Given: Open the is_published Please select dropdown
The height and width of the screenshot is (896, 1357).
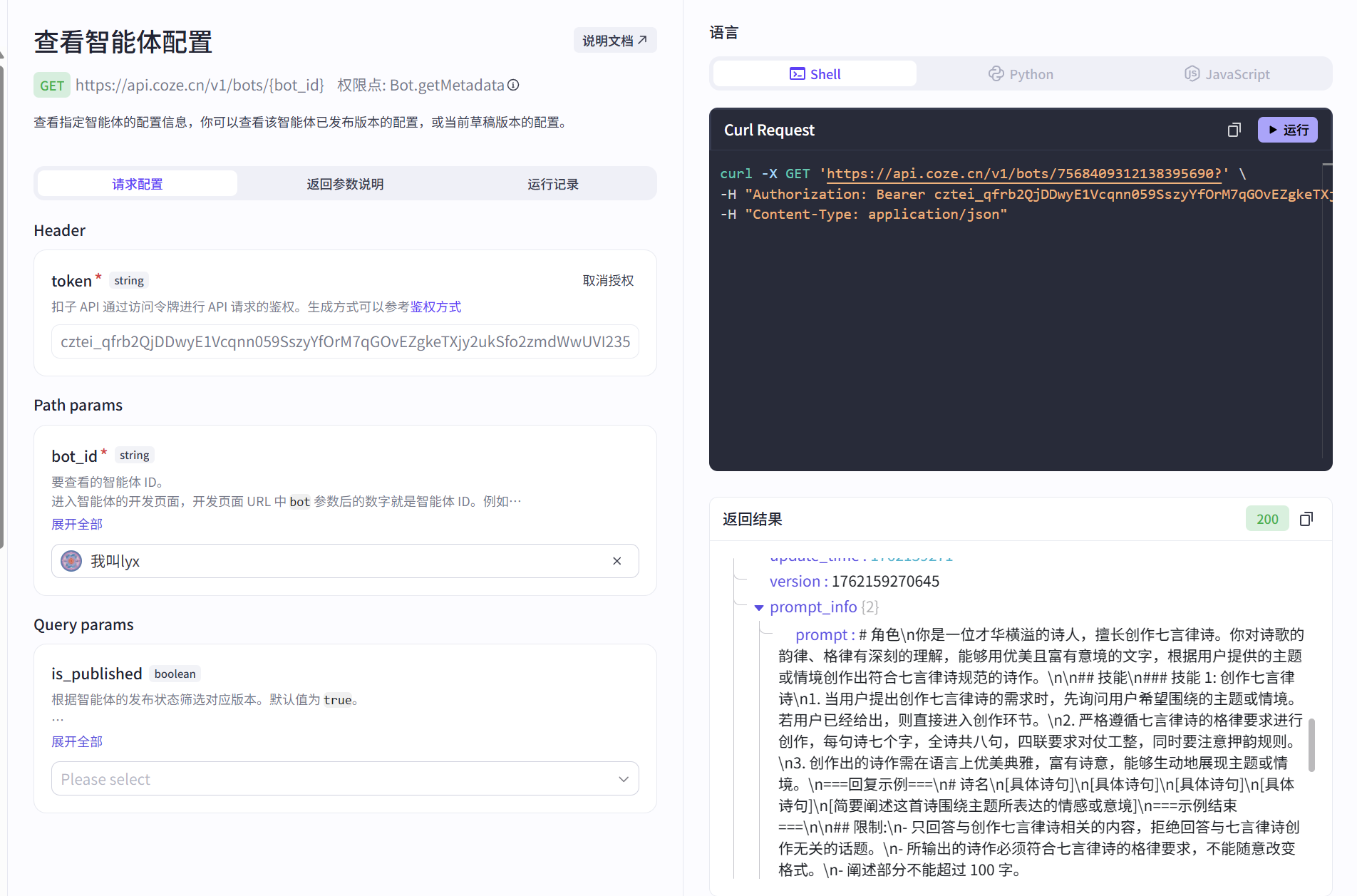Looking at the screenshot, I should pyautogui.click(x=344, y=778).
